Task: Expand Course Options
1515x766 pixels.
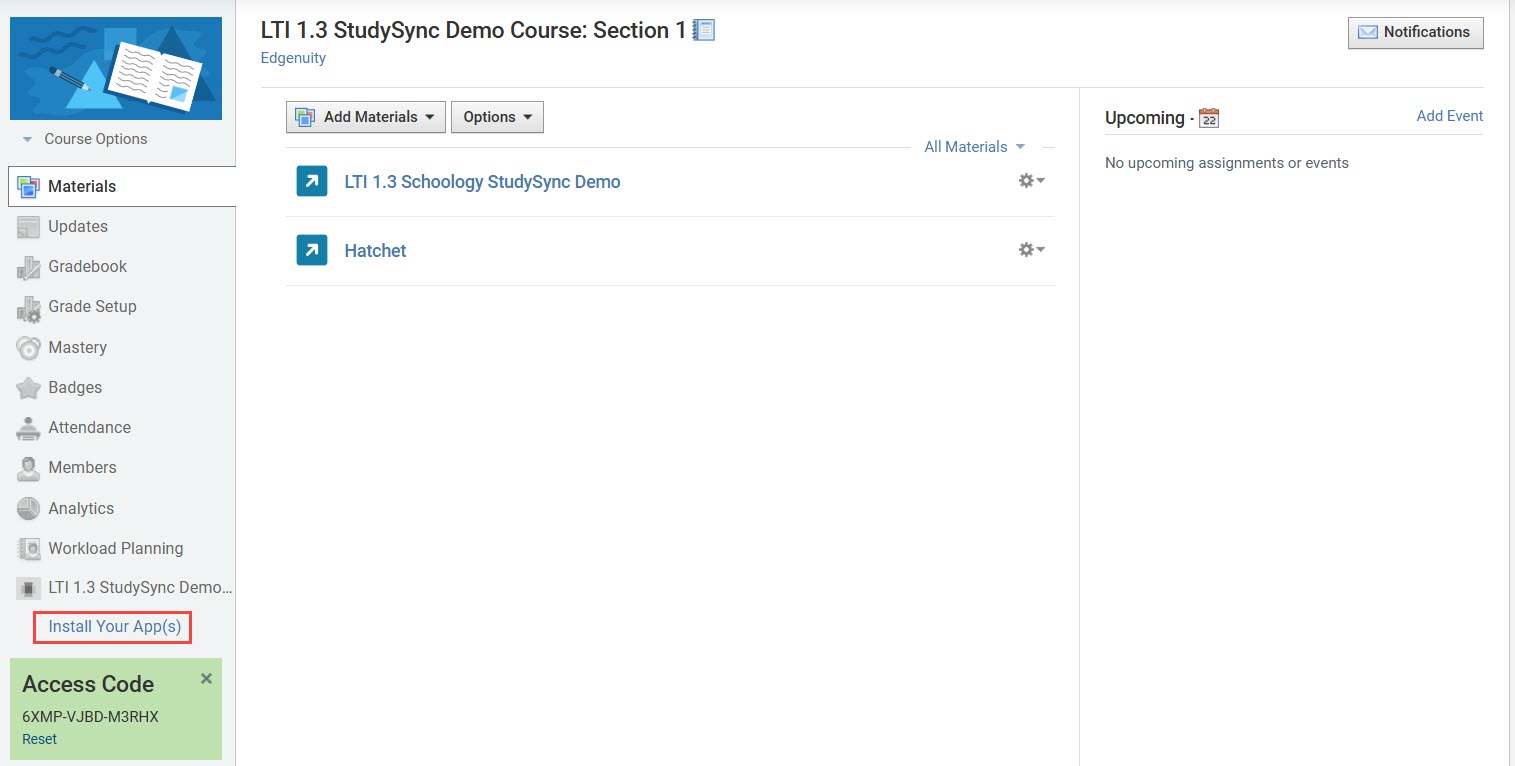Action: click(85, 139)
